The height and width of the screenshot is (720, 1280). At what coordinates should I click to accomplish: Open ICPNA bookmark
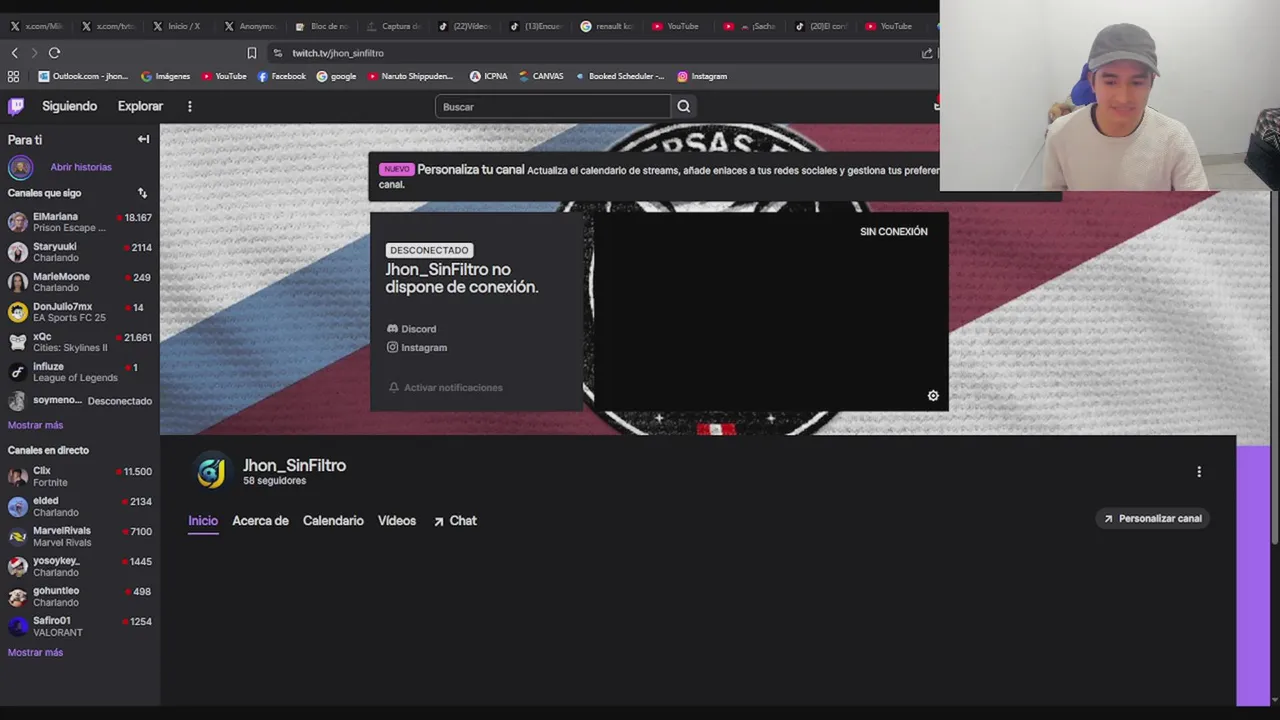pos(489,76)
